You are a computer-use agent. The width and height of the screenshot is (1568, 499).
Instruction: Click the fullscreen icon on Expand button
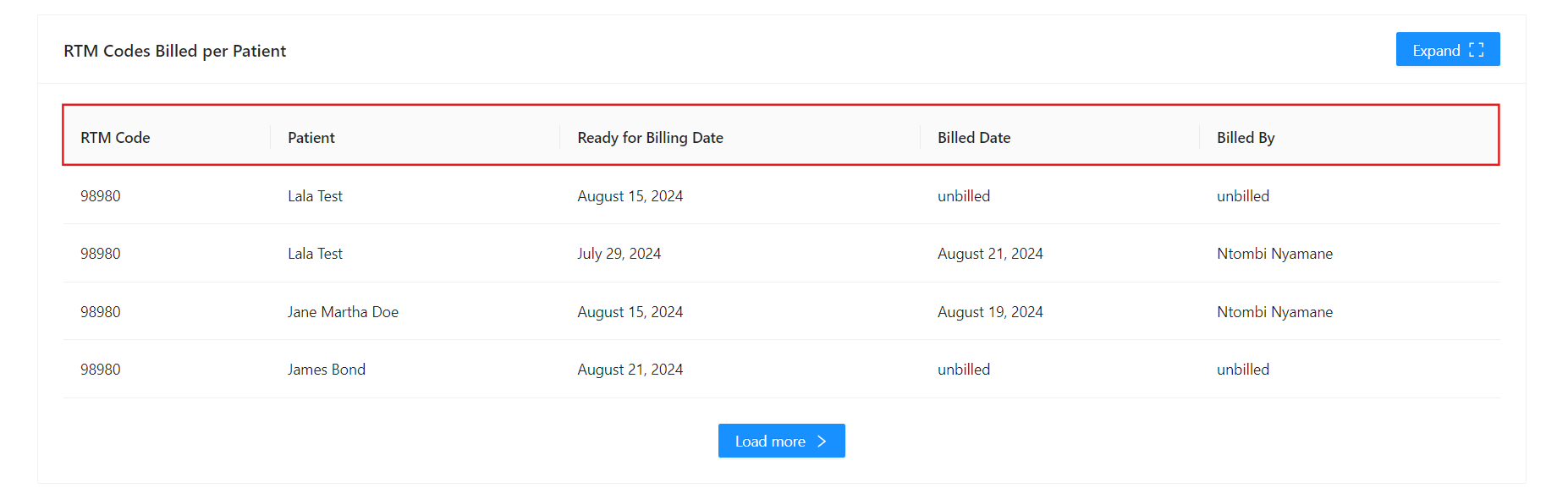(1477, 50)
